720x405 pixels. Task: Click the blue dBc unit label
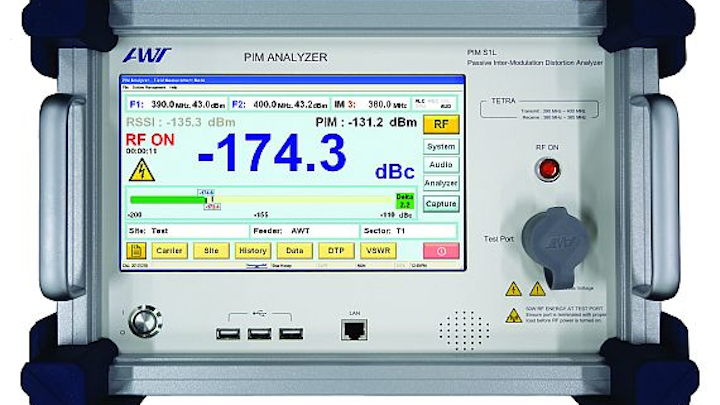coord(395,172)
